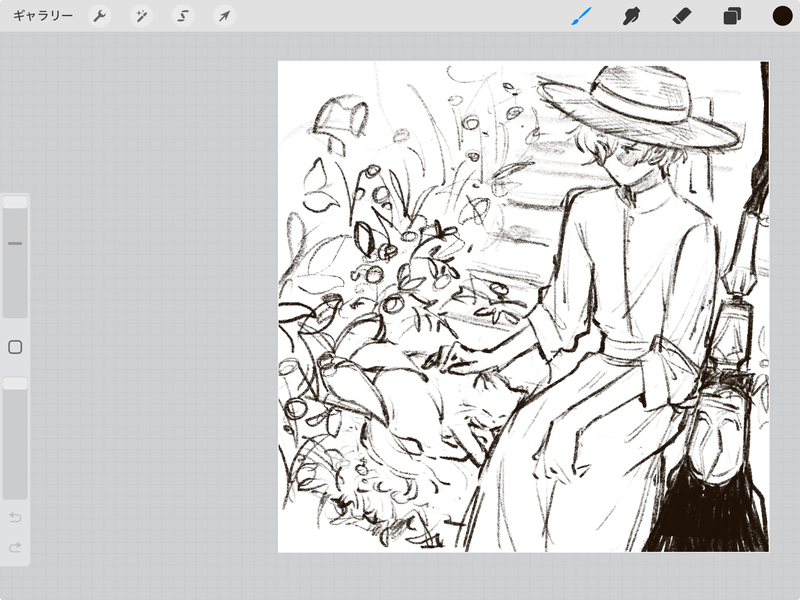Open the Actions wrench menu
Viewport: 800px width, 600px height.
coord(99,16)
